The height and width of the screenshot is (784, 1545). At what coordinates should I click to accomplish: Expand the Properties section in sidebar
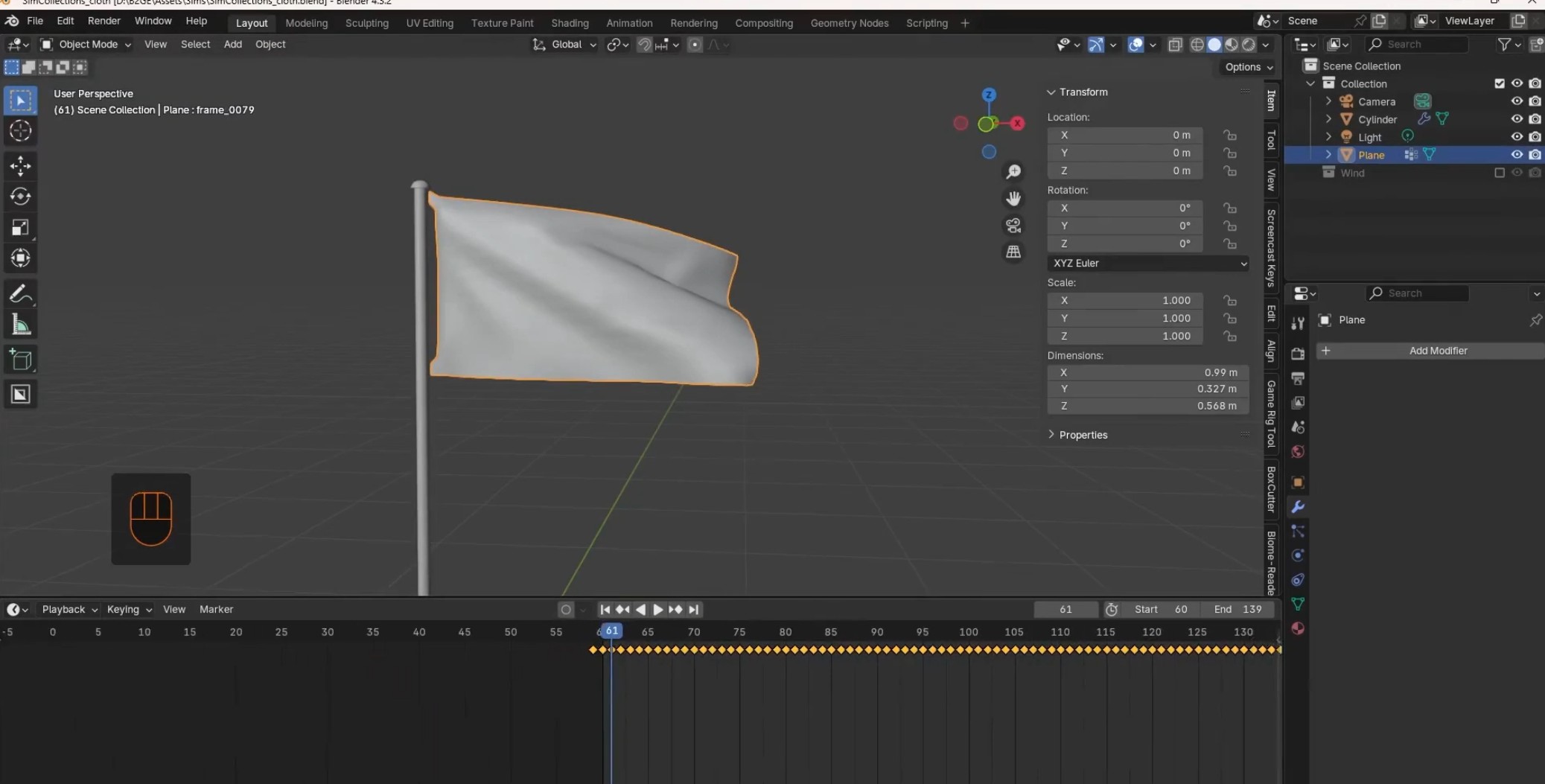click(x=1082, y=435)
